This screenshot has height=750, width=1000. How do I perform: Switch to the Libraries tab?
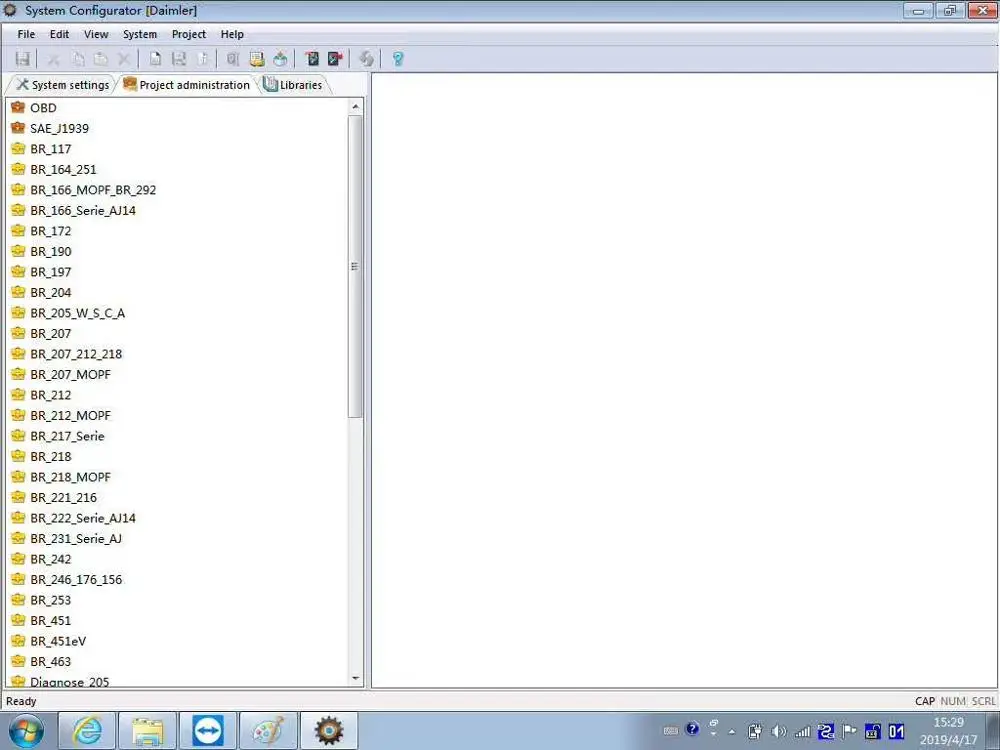(x=293, y=85)
